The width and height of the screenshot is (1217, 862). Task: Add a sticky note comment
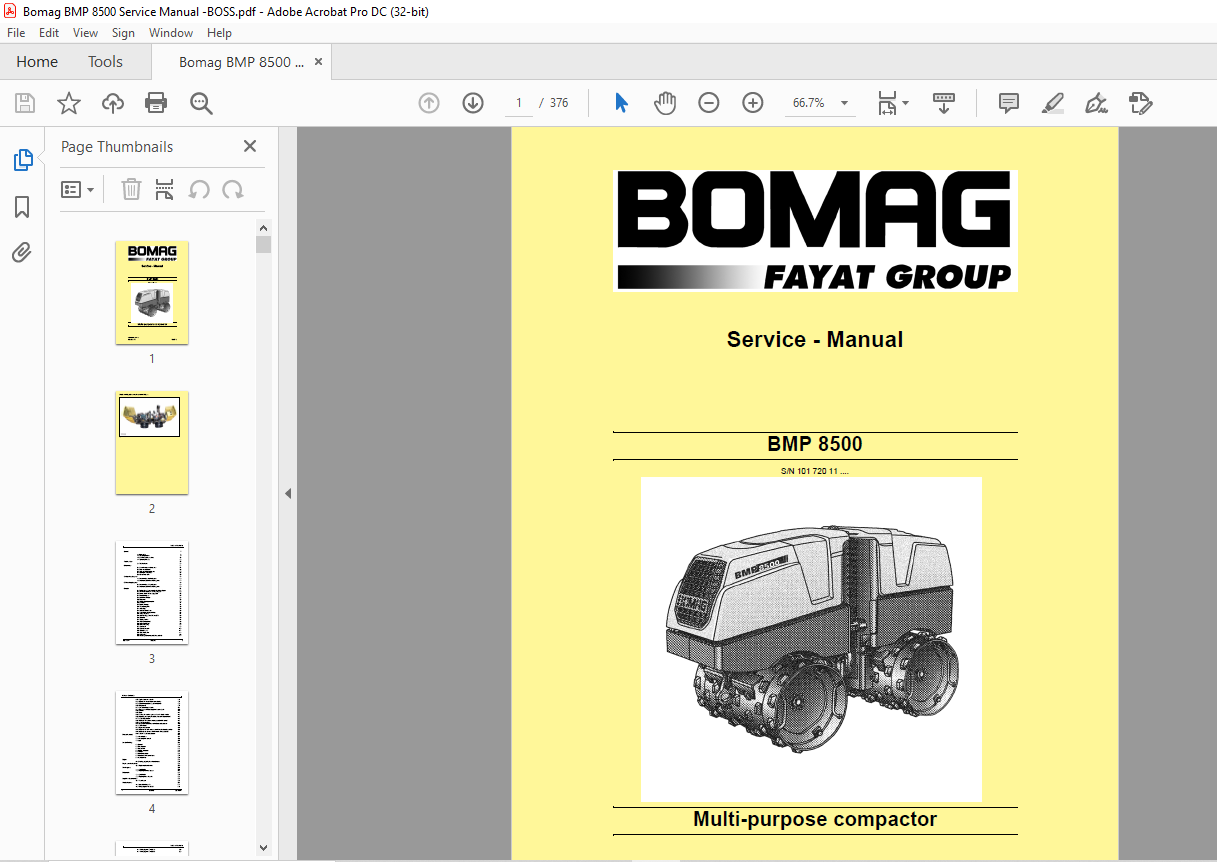click(x=1009, y=103)
